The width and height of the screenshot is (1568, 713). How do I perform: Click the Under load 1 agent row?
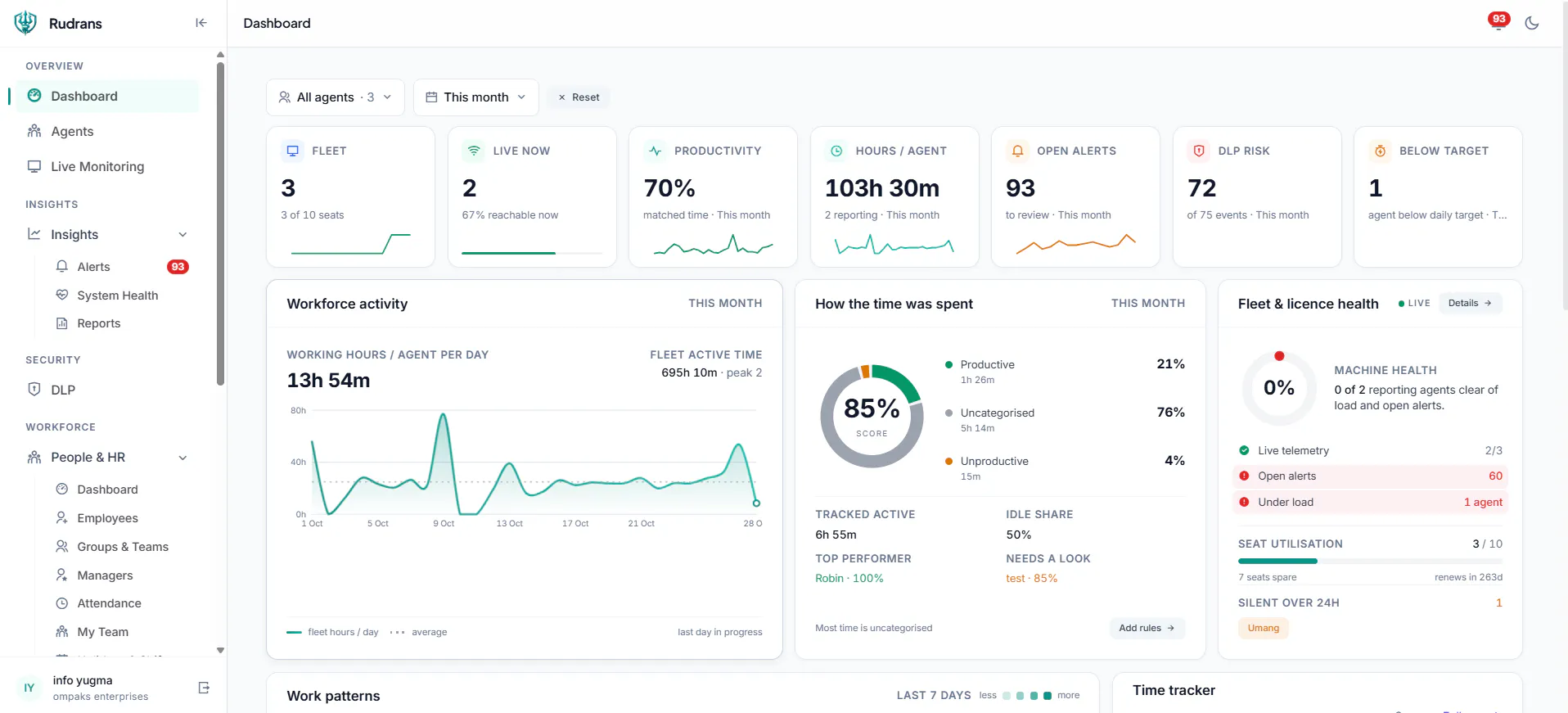point(1370,503)
